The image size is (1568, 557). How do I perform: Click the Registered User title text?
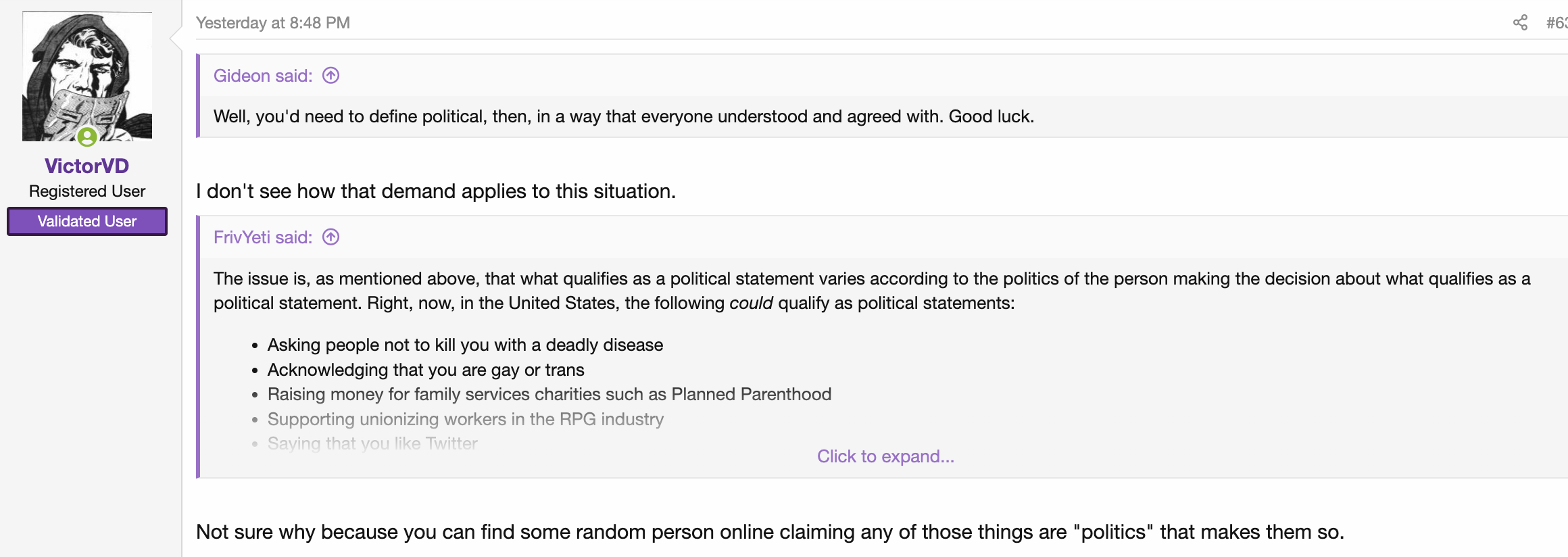87,191
